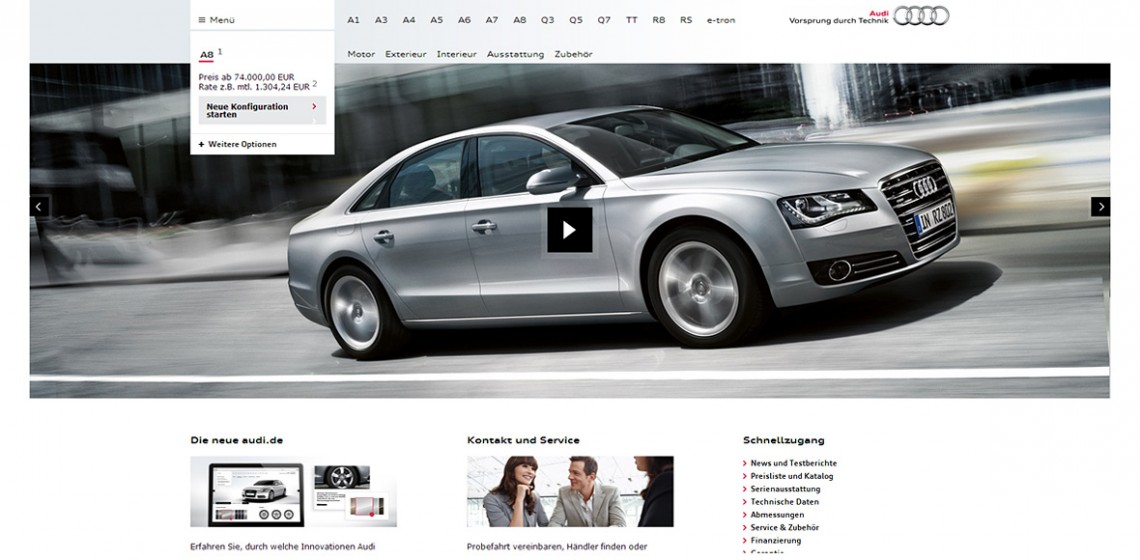
Task: Select the A6 model
Action: [x=464, y=20]
